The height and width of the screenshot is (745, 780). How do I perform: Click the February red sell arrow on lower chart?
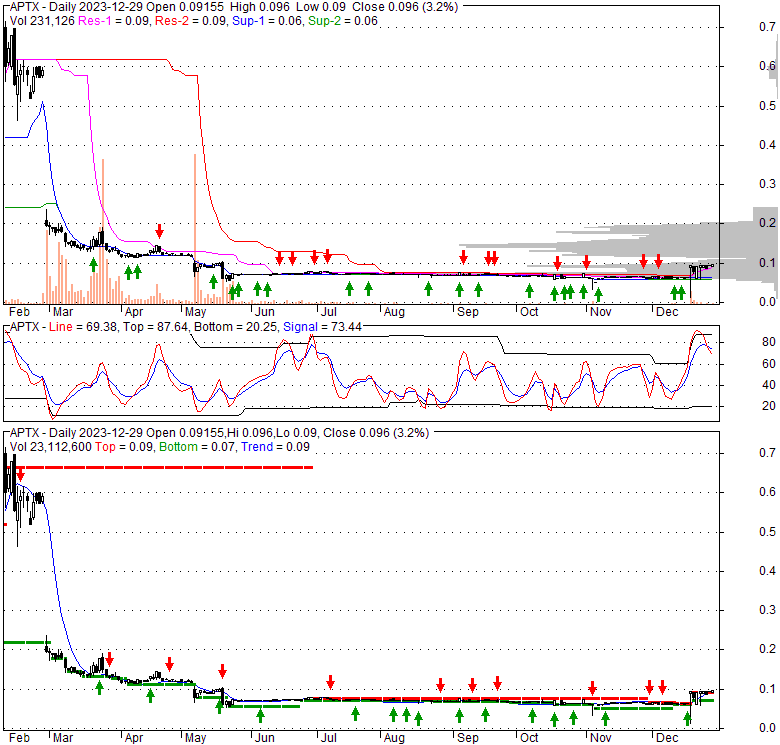coord(20,474)
